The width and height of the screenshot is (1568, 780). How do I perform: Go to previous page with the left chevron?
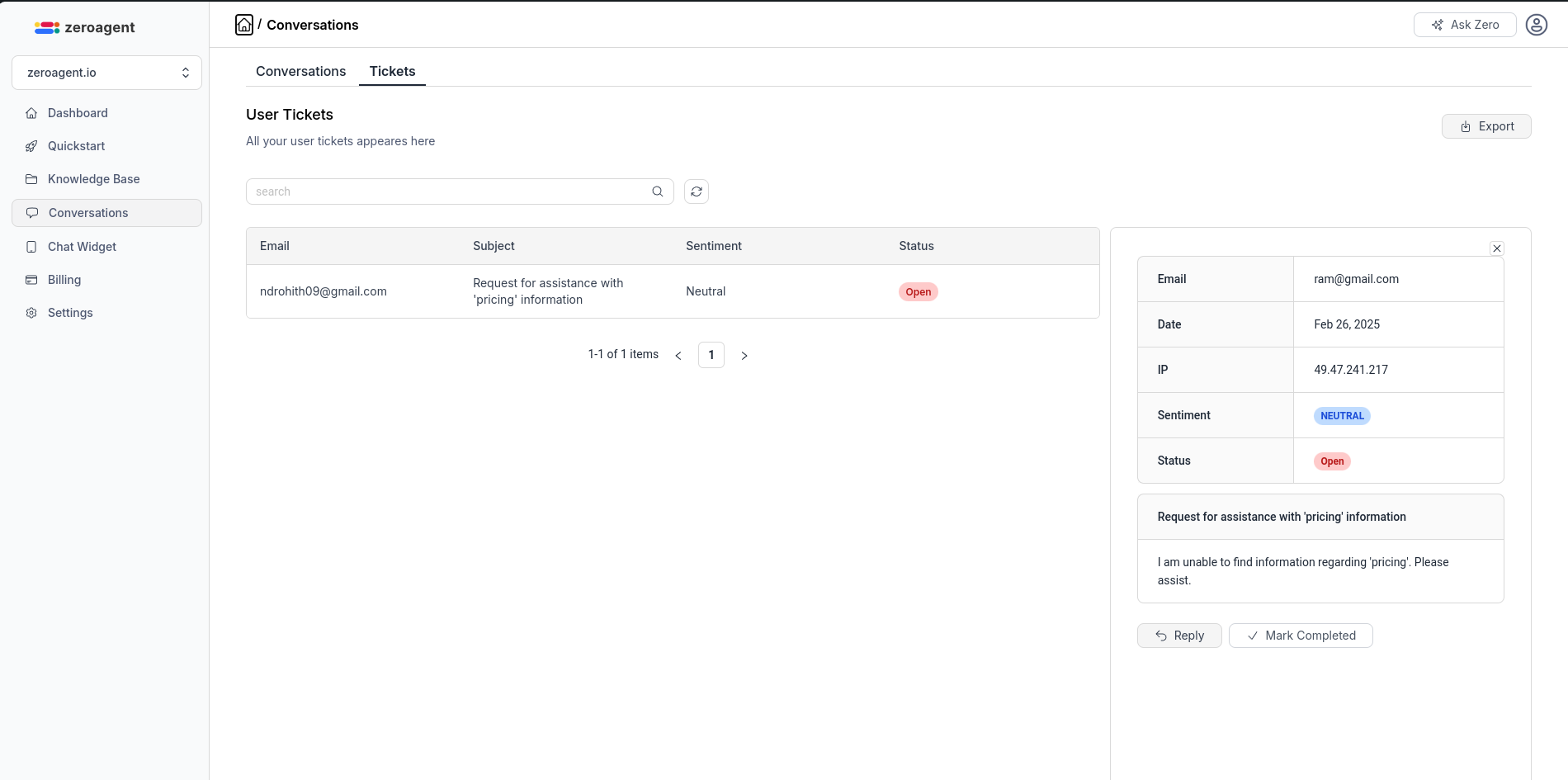point(678,355)
